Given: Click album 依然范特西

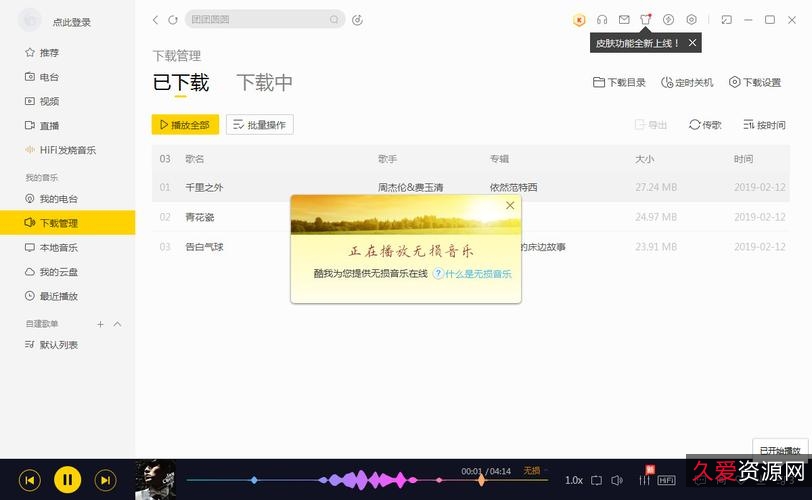Looking at the screenshot, I should coord(513,187).
